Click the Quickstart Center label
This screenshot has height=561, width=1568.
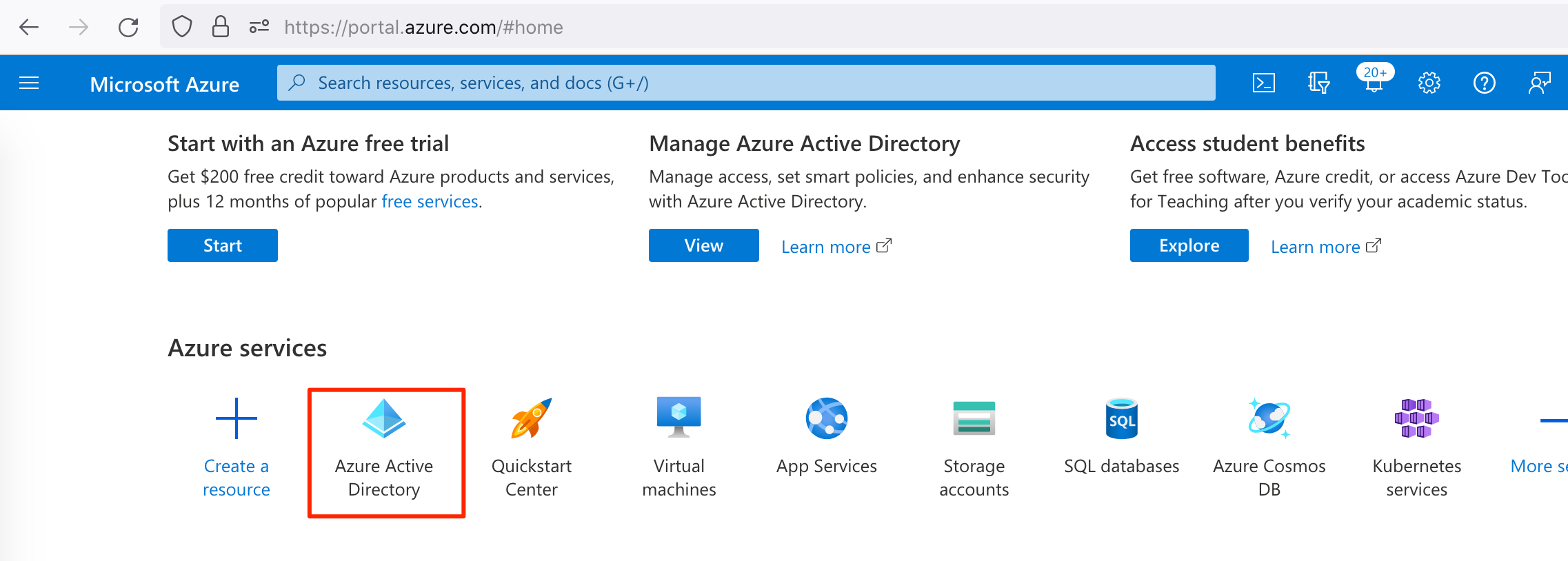(532, 478)
